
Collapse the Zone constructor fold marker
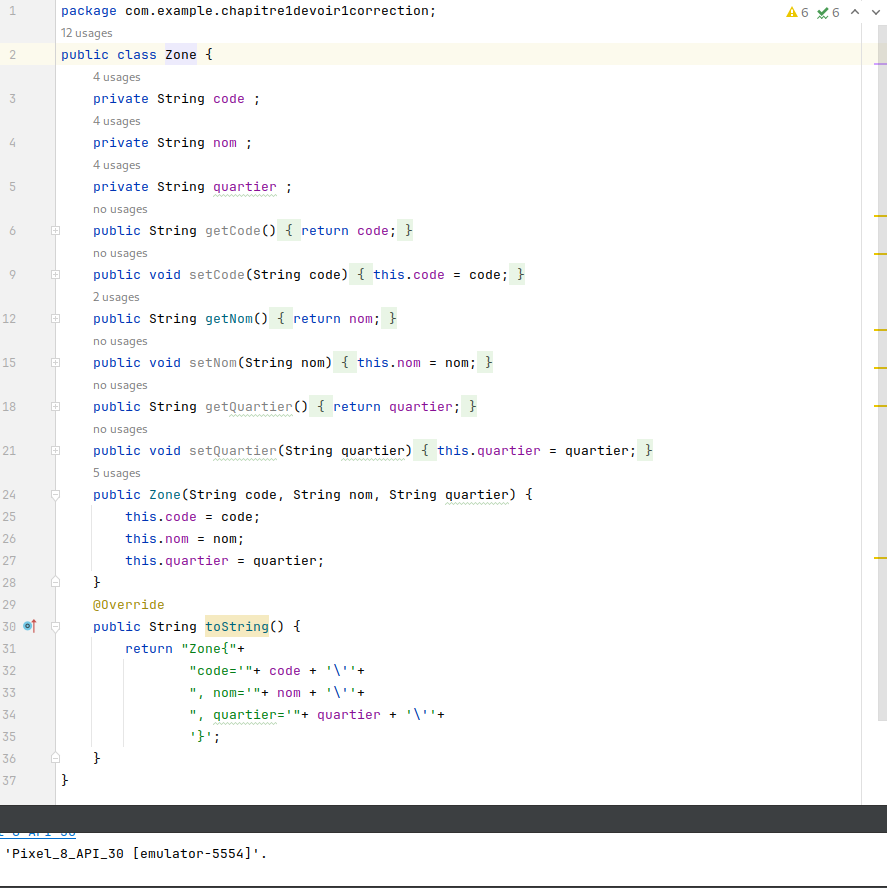56,495
